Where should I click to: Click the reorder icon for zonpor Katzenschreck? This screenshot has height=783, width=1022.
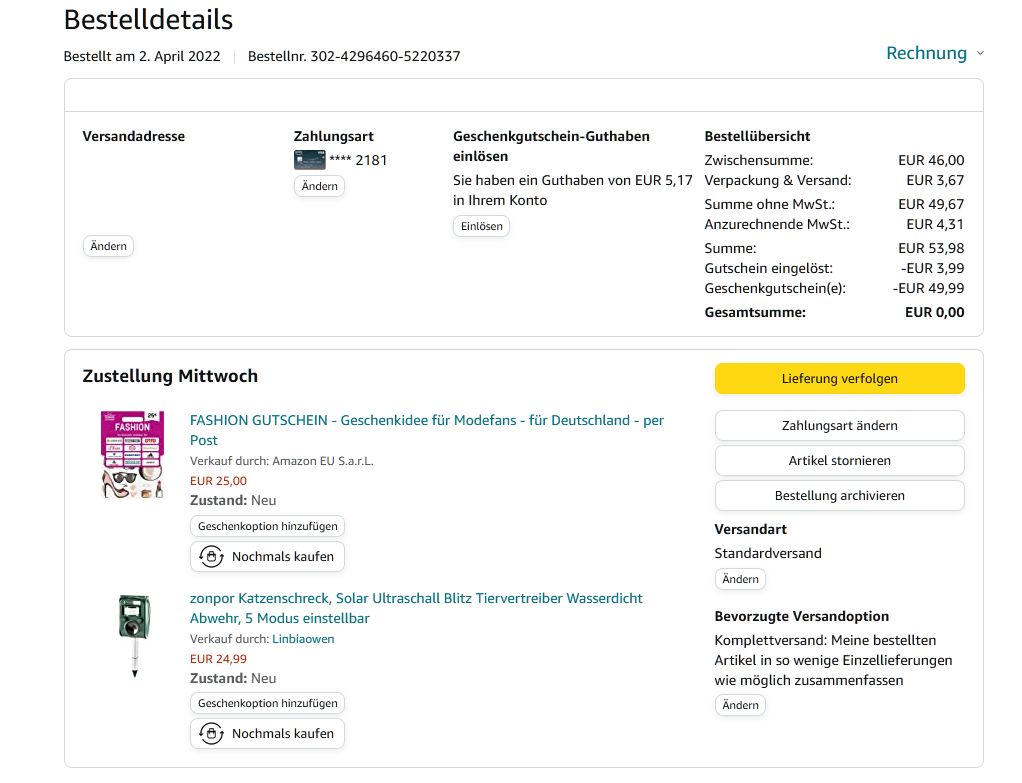pyautogui.click(x=211, y=733)
